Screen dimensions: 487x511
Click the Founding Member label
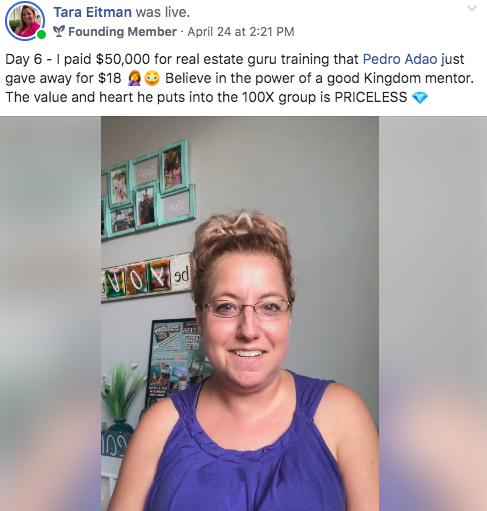[x=122, y=32]
